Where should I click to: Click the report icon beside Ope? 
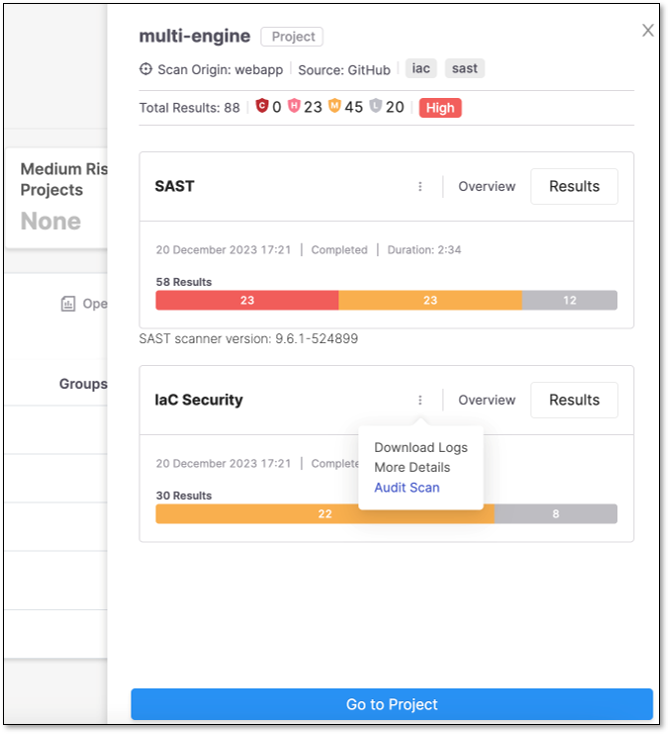pos(68,303)
